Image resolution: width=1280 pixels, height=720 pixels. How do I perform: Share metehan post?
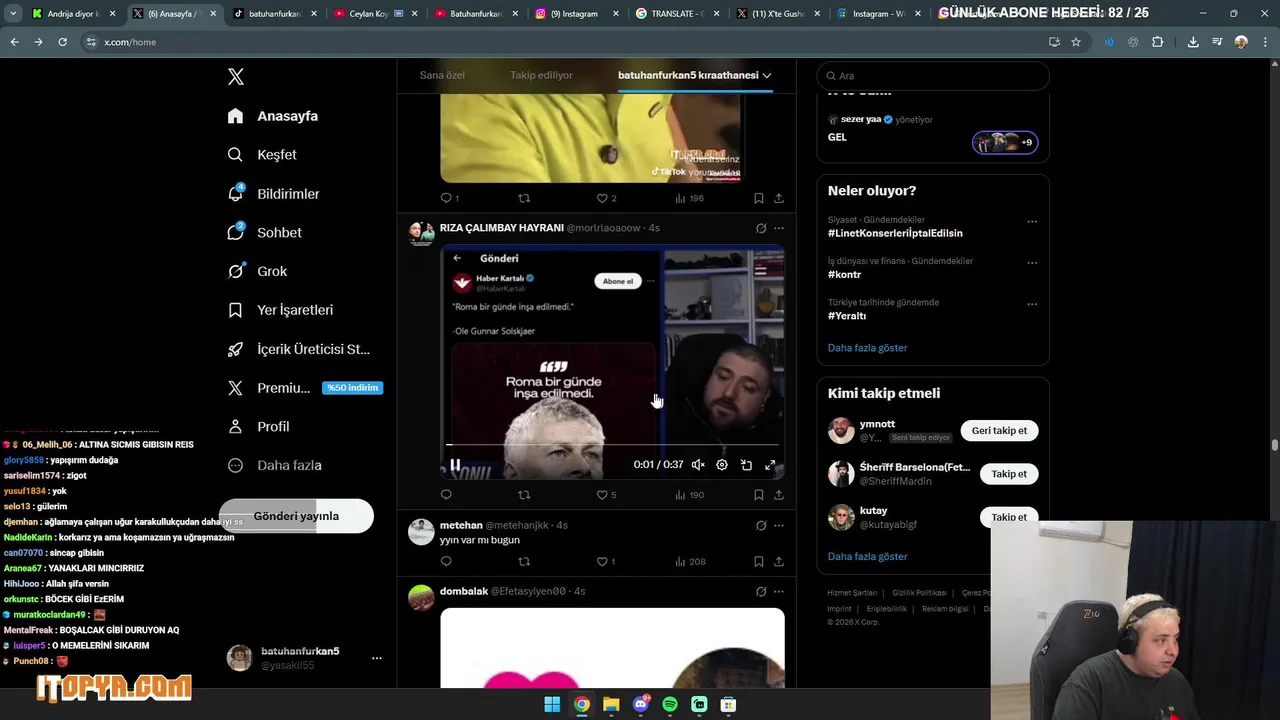click(779, 562)
